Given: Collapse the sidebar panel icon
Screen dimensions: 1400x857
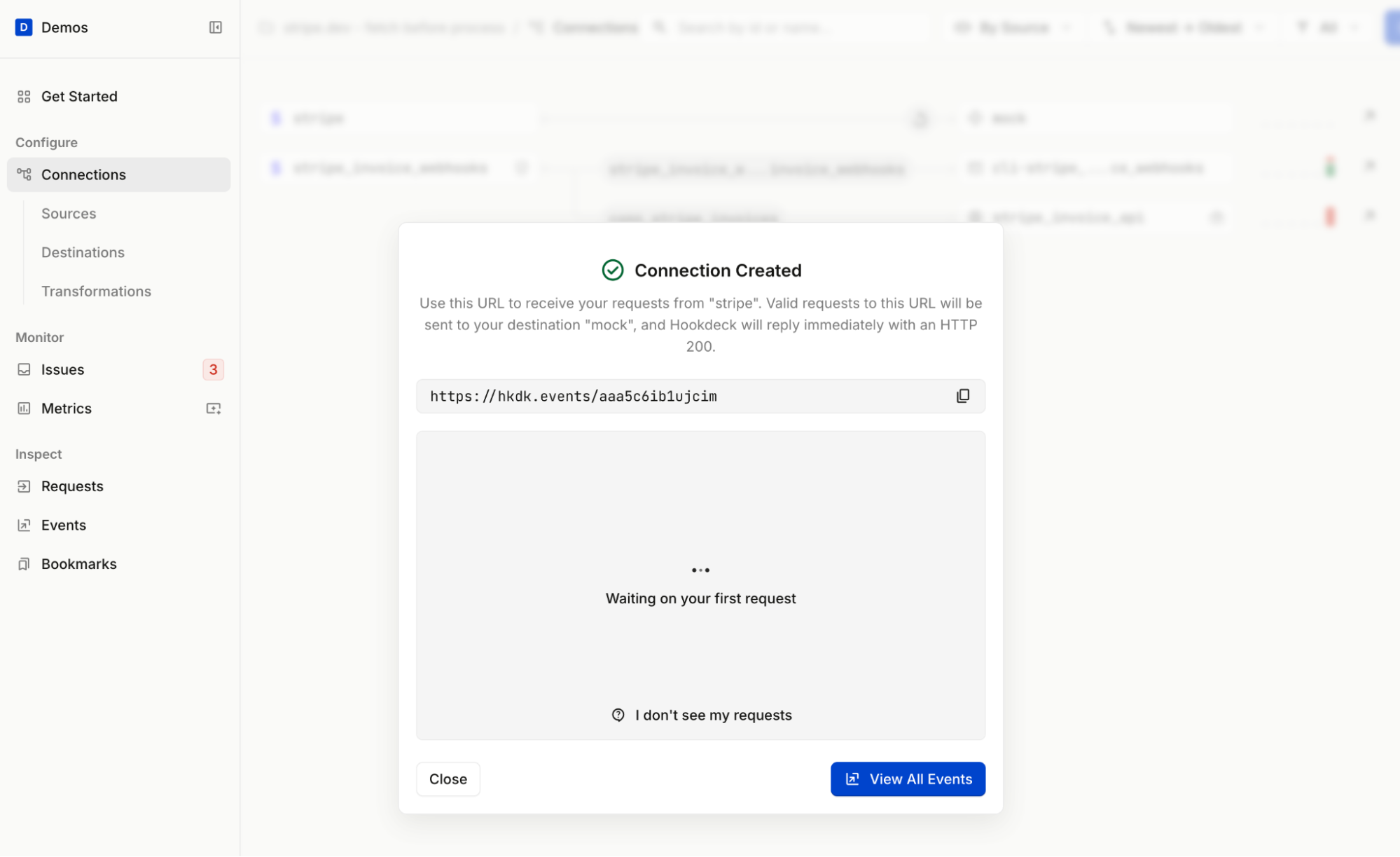Looking at the screenshot, I should coord(216,27).
